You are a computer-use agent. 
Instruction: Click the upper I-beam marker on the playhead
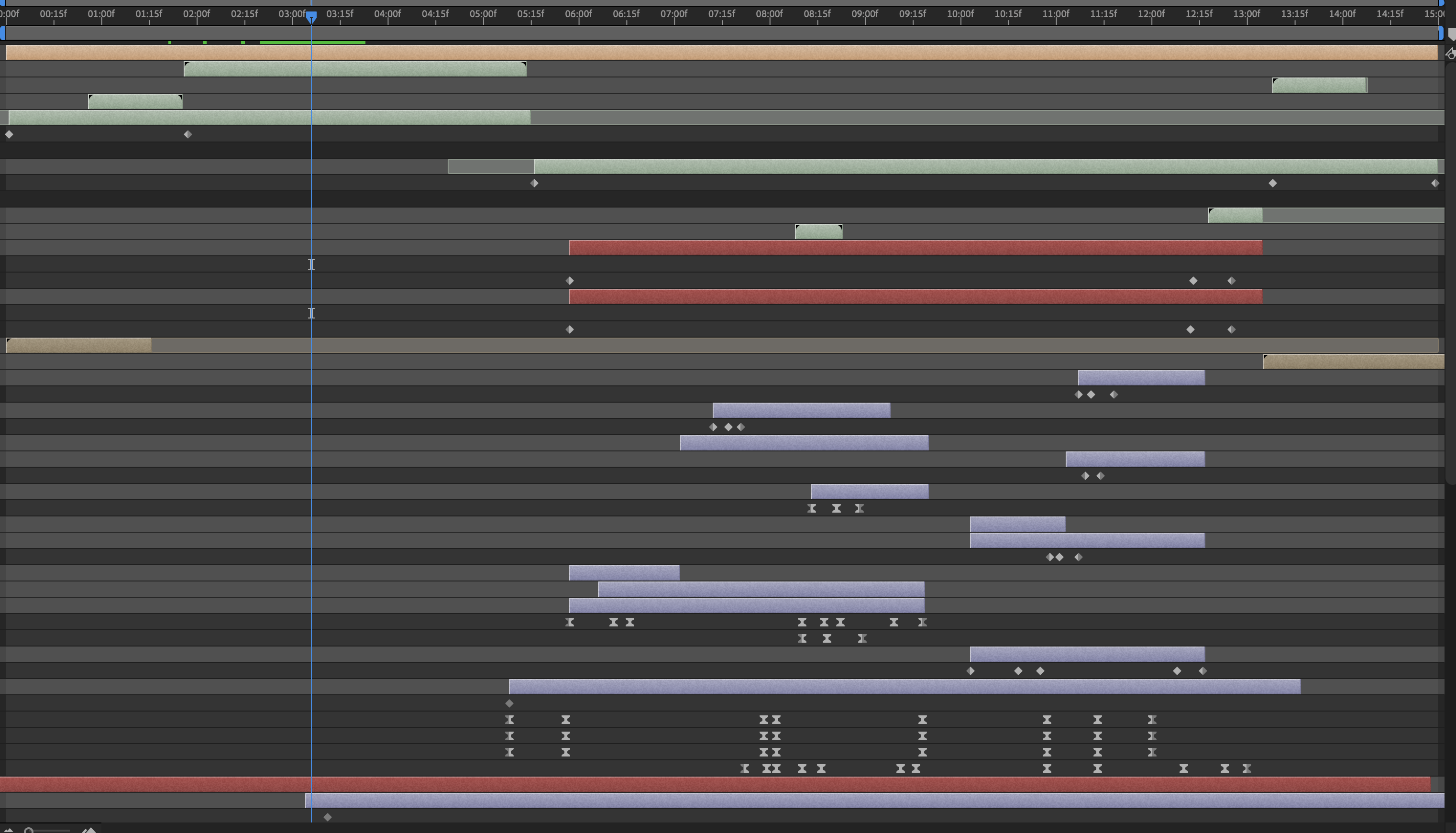(311, 264)
